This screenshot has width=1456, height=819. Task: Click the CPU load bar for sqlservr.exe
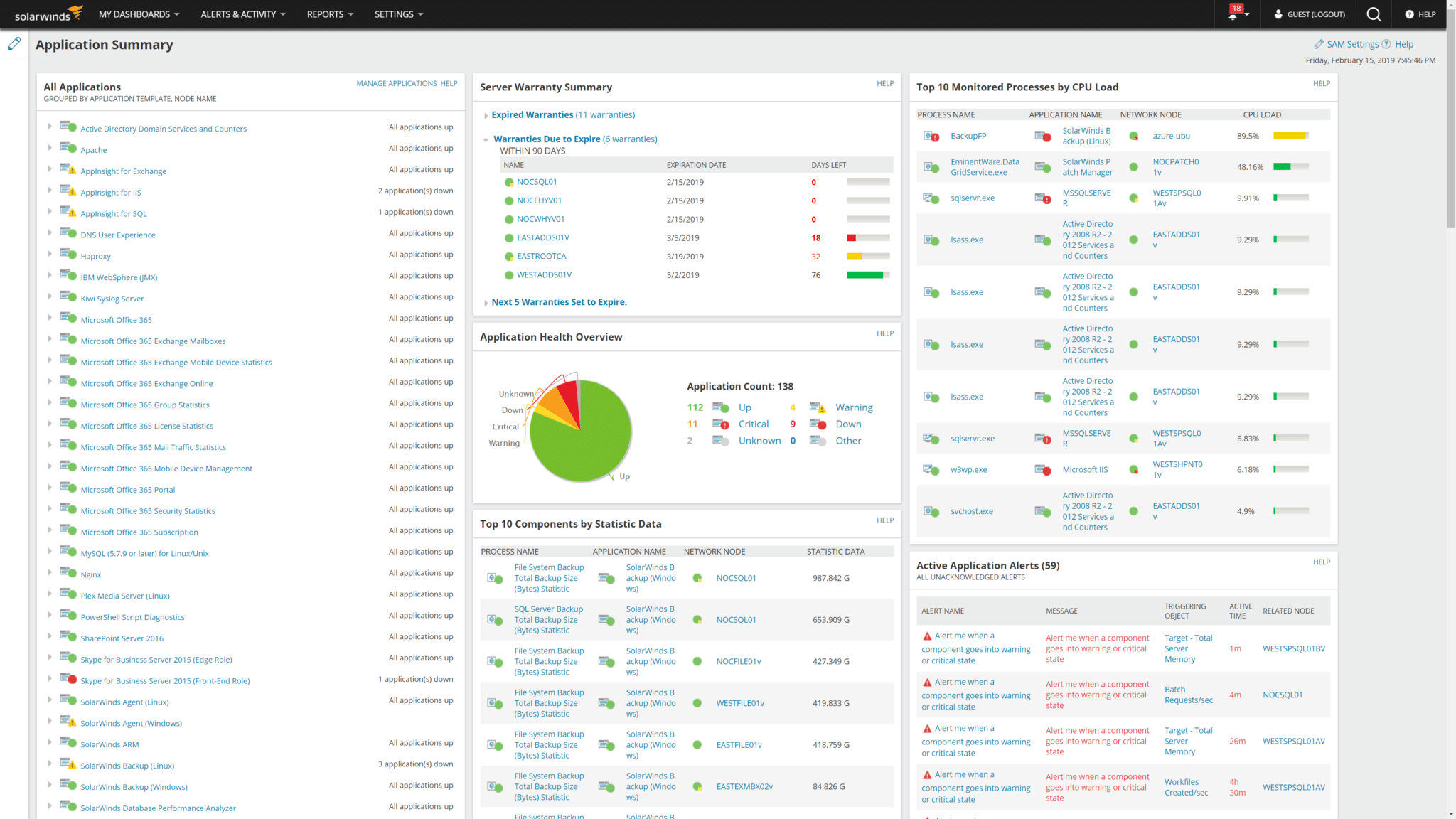point(1290,198)
